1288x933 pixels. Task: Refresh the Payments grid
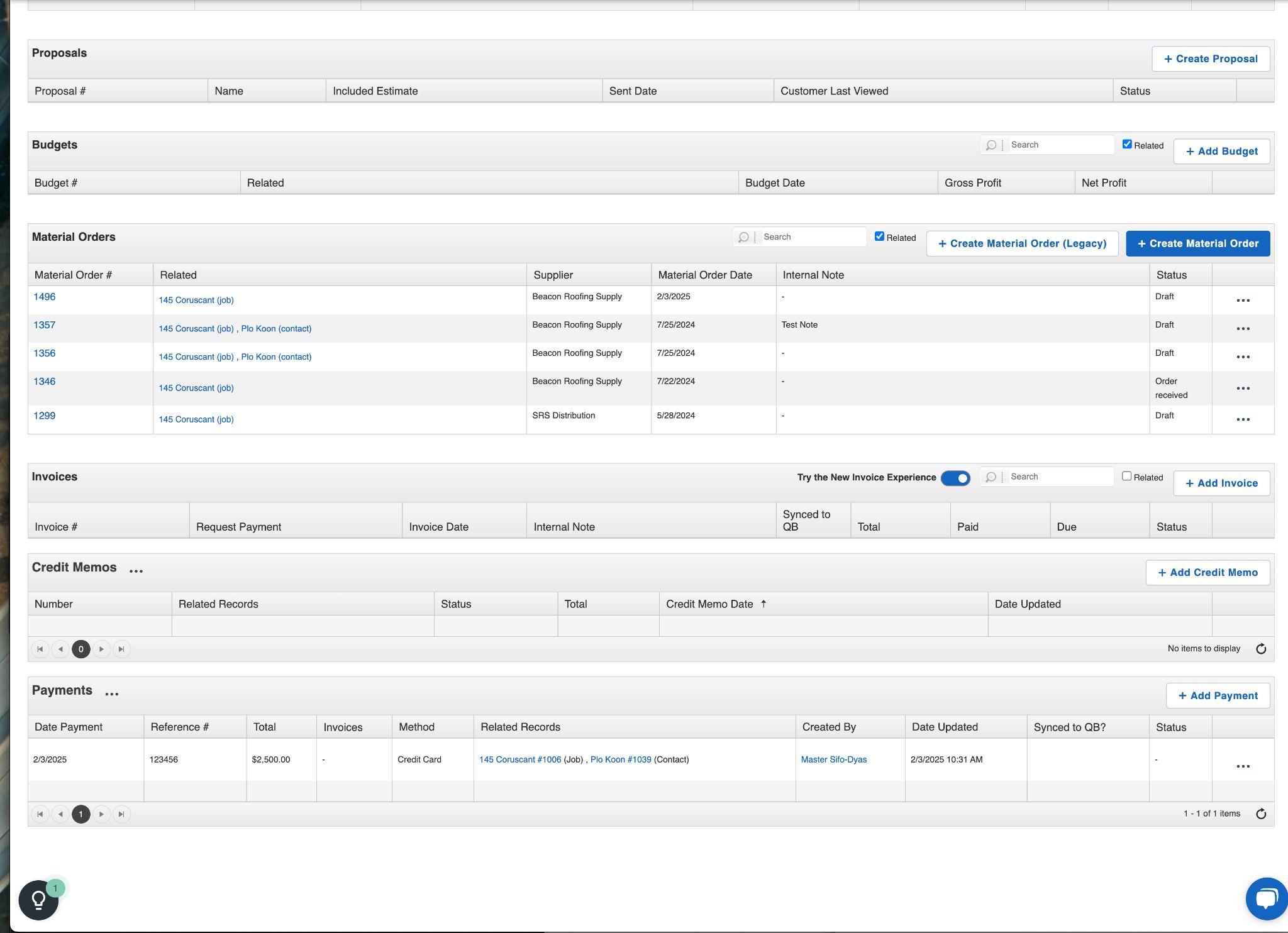[x=1260, y=814]
